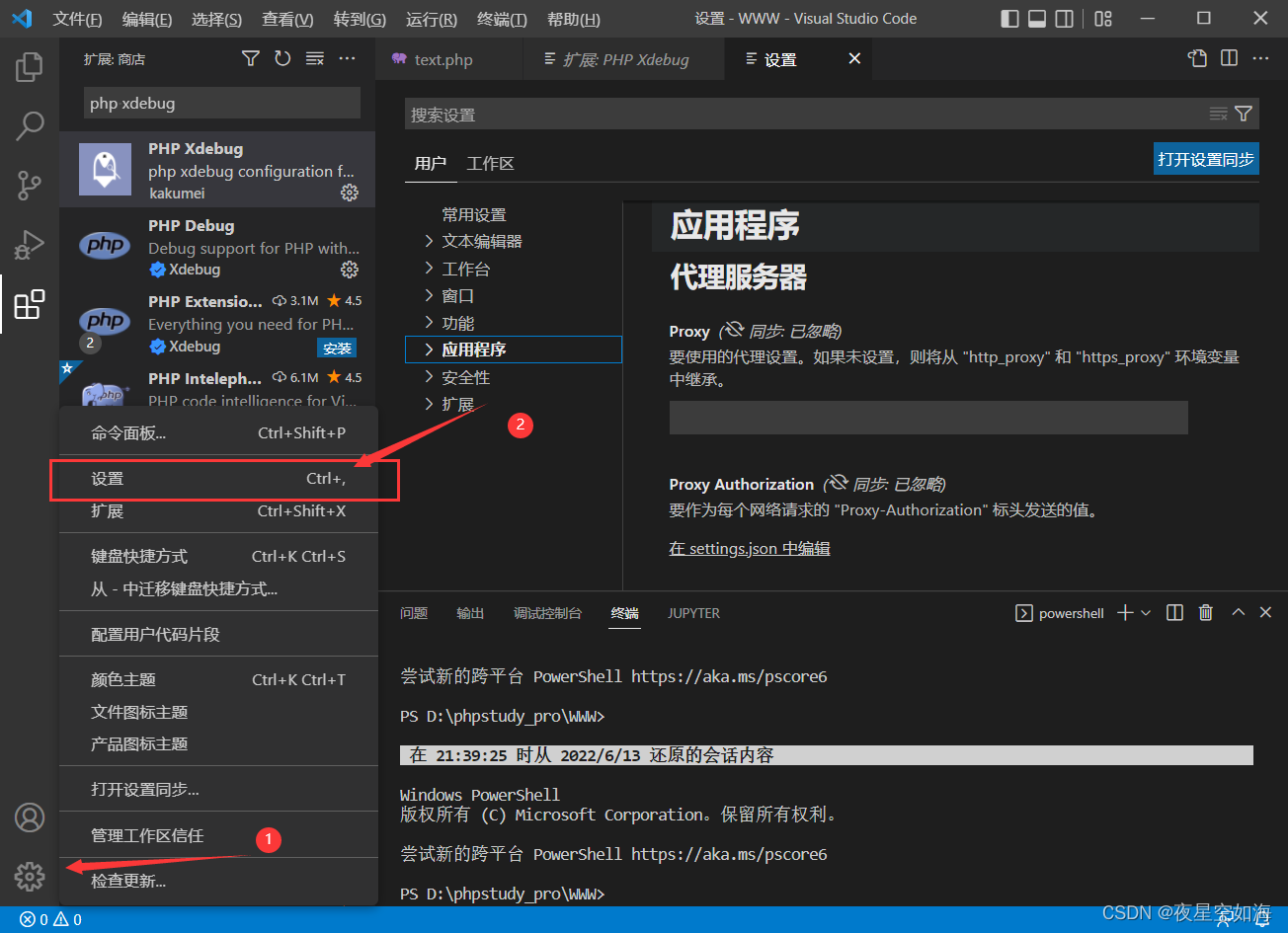Screen dimensions: 1288x933
Task: Open the Run and Debug view
Action: 30,244
